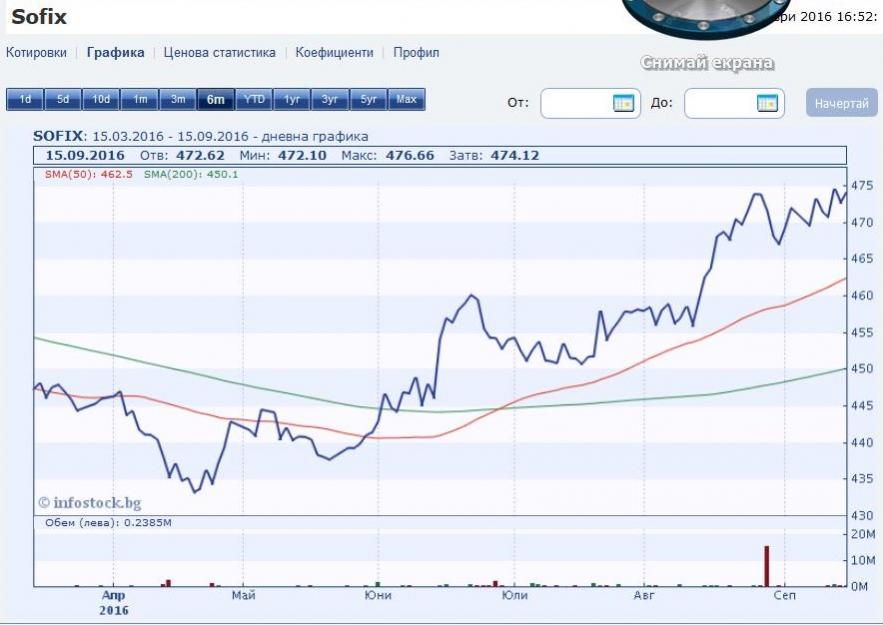
Task: Select the 3m period button
Action: point(178,100)
